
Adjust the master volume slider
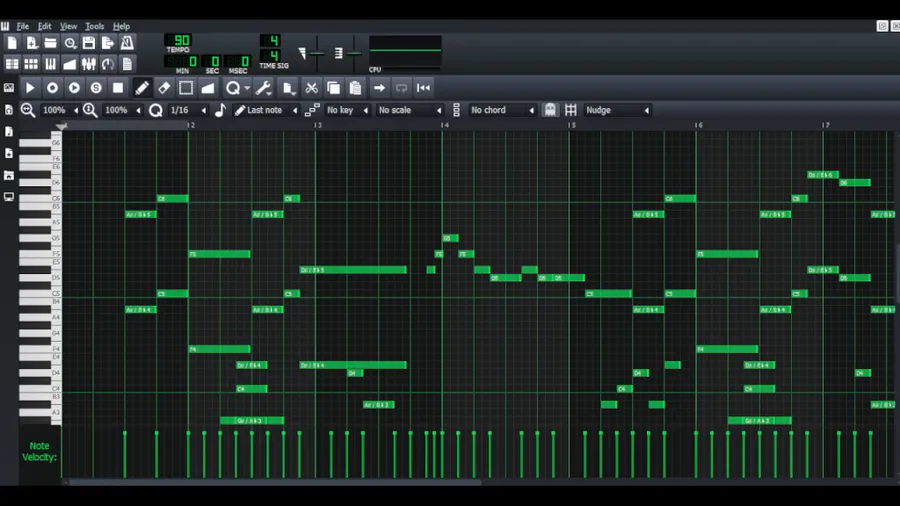pyautogui.click(x=317, y=53)
